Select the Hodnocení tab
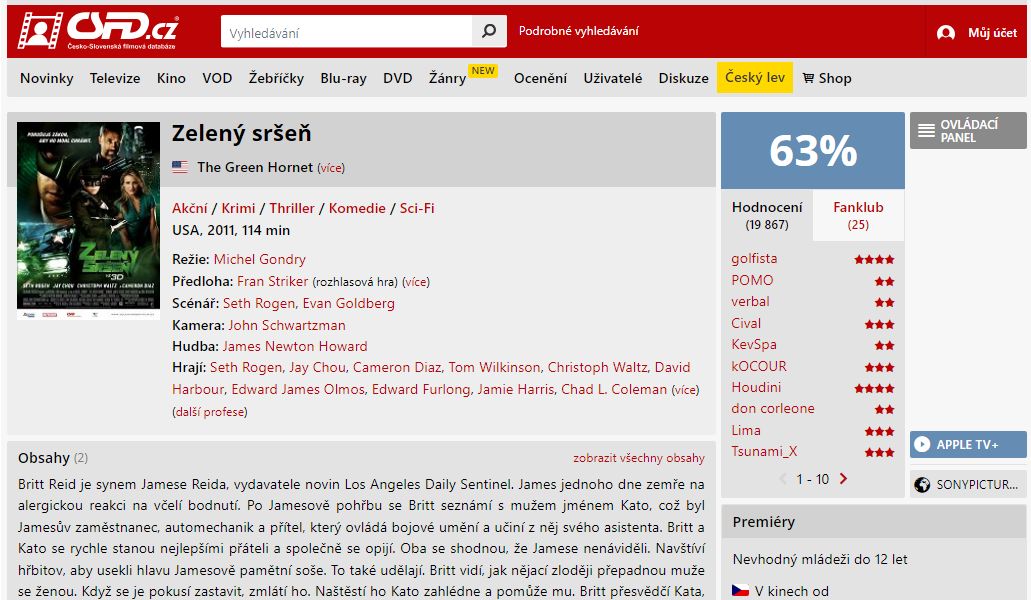The height and width of the screenshot is (600, 1031). tap(767, 216)
